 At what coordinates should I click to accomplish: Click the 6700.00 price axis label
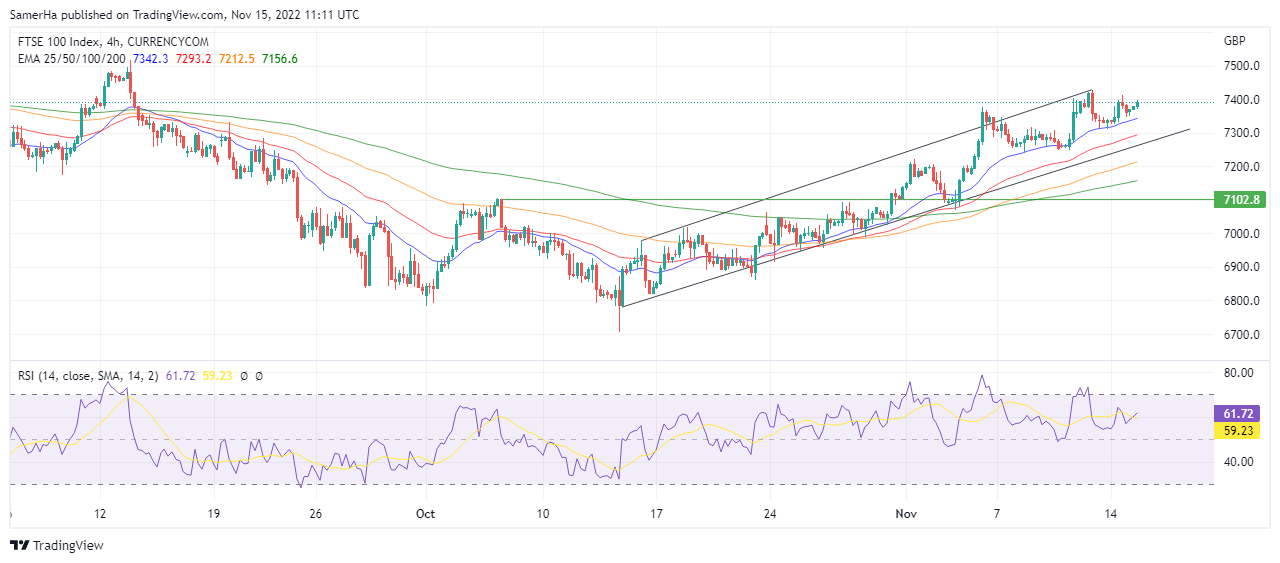pos(1241,335)
